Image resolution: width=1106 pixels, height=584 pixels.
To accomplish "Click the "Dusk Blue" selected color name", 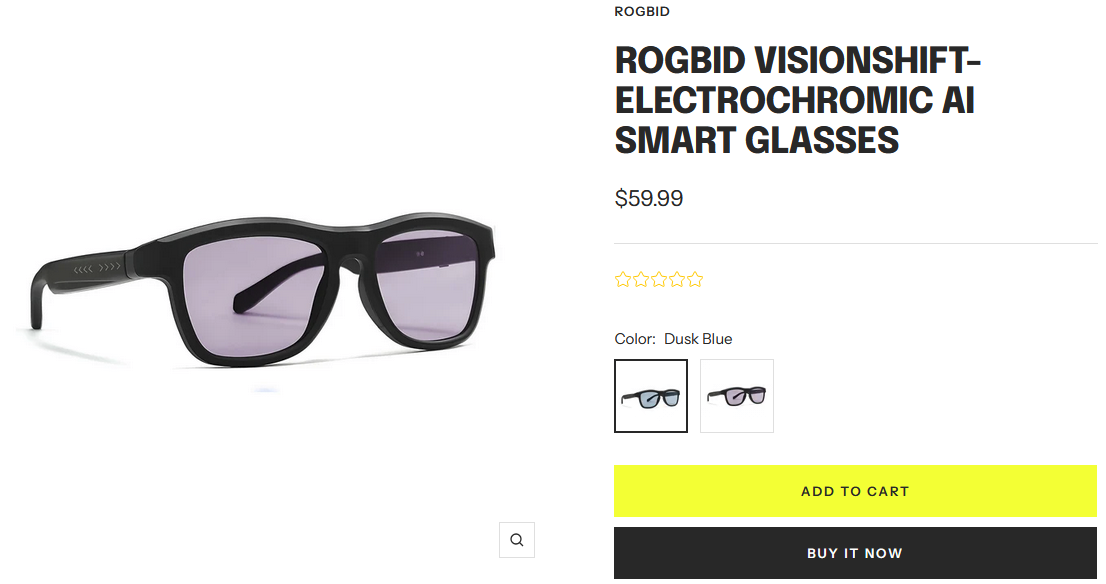I will pos(698,339).
